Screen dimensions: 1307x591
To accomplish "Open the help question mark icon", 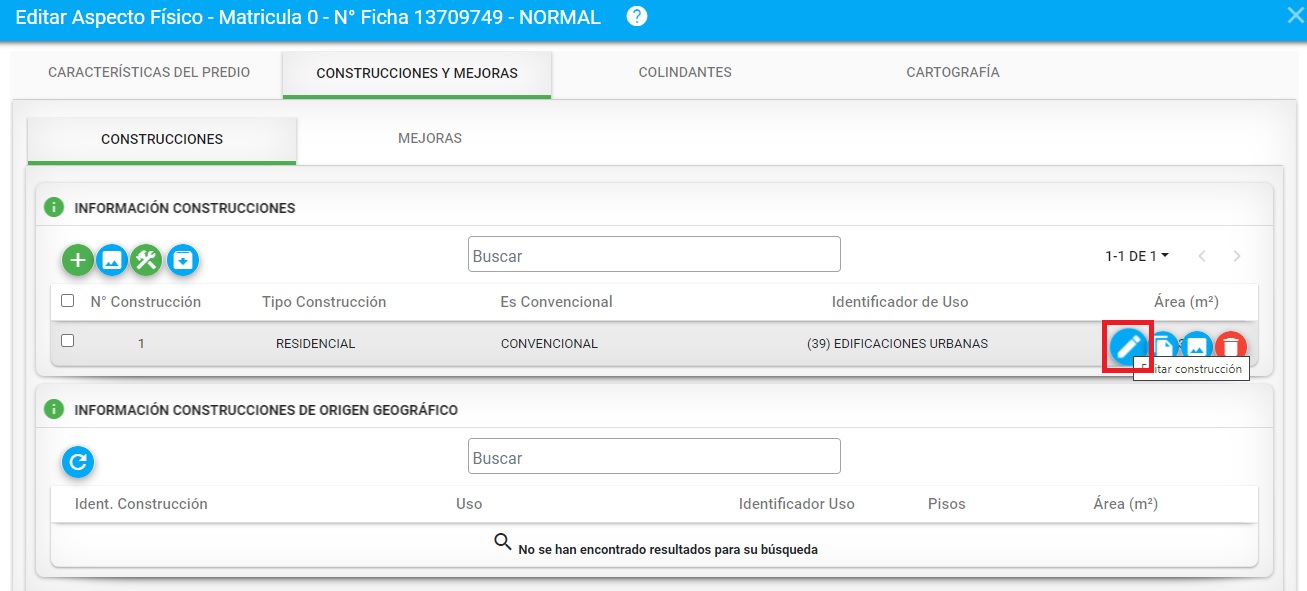I will click(636, 17).
